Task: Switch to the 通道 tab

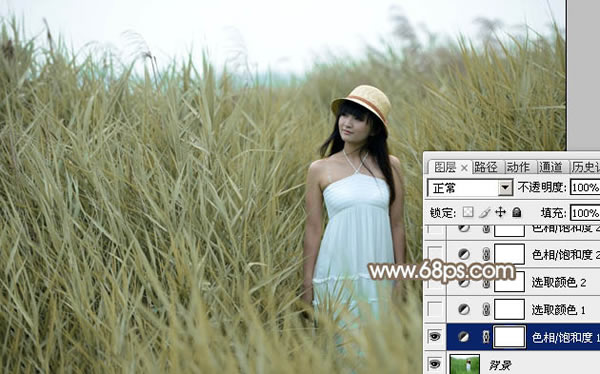Action: pos(551,167)
